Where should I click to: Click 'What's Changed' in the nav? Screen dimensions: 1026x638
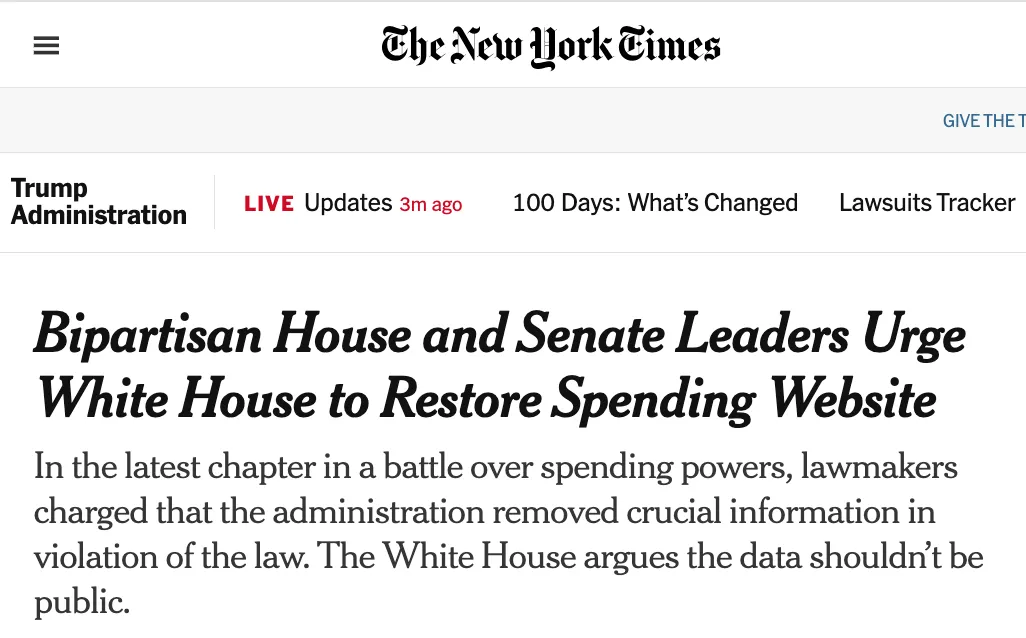tap(713, 203)
